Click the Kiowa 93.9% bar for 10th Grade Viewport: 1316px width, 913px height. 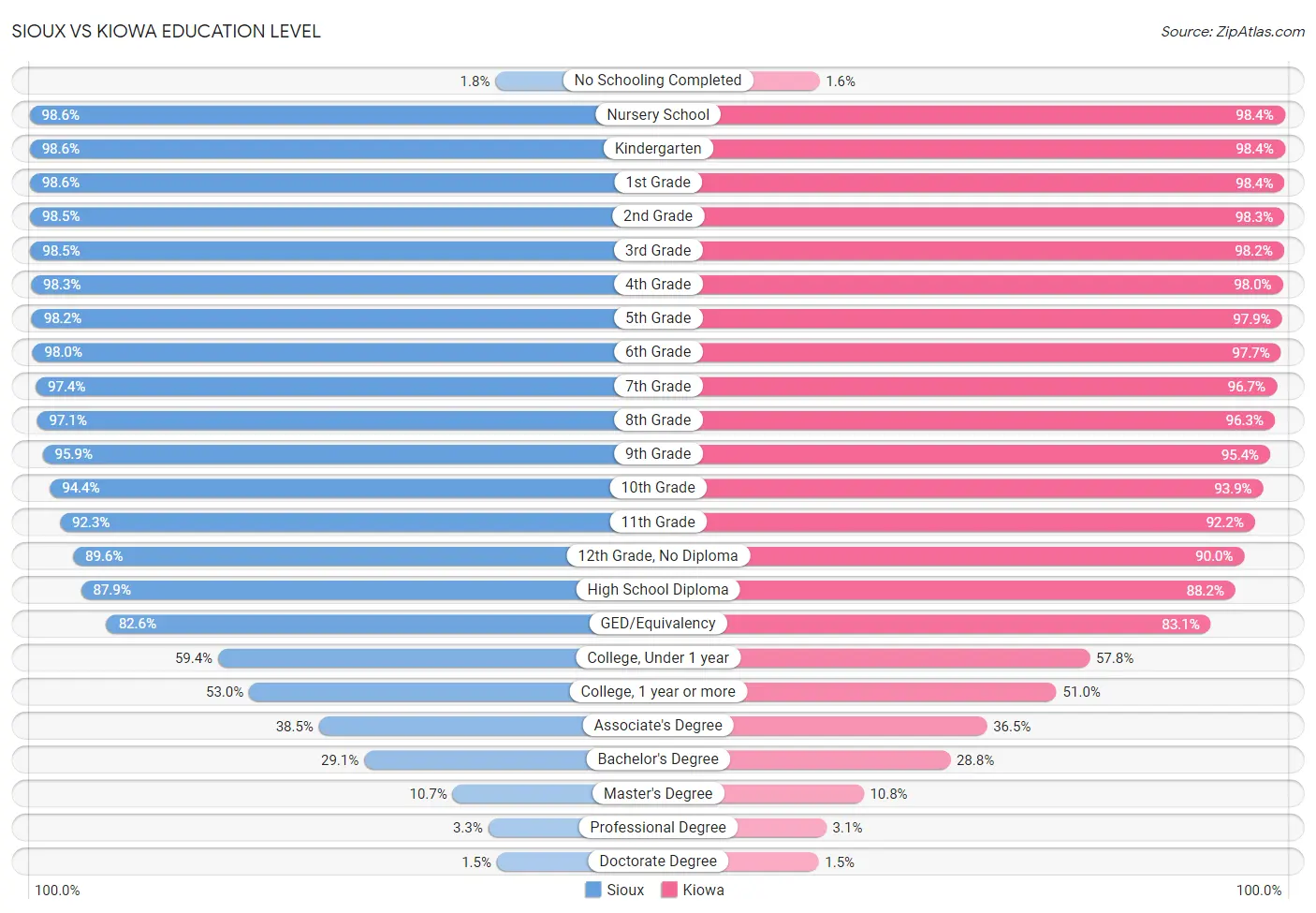coord(961,488)
